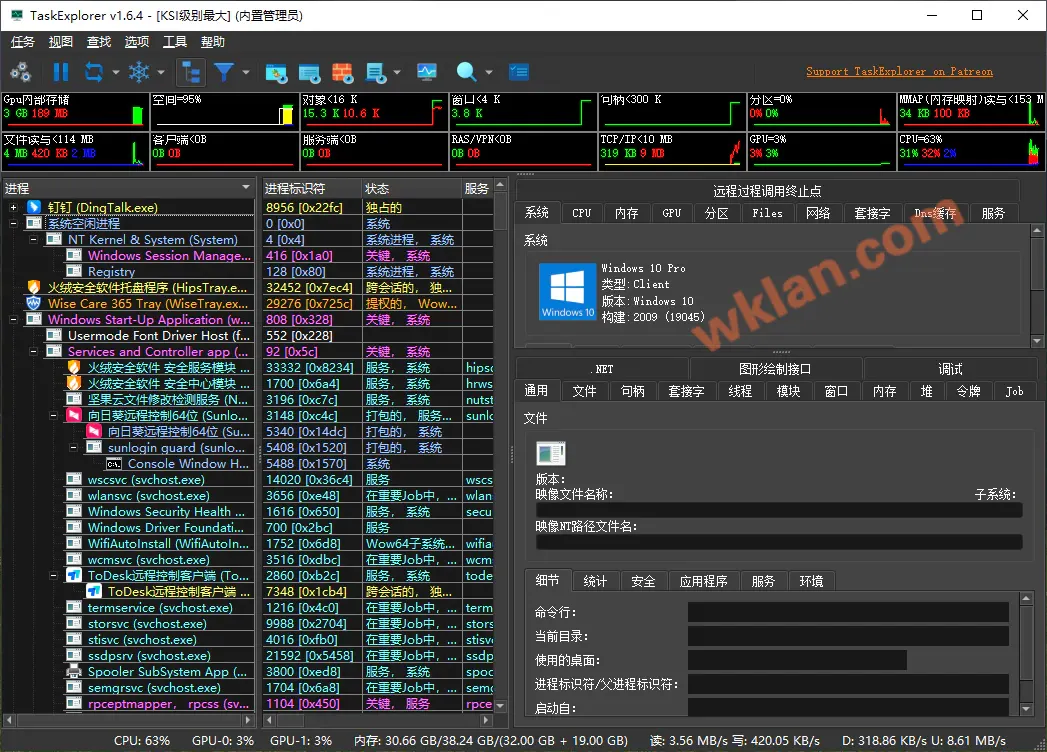Click the TCP/IP network graph
1047x752 pixels.
[x=671, y=151]
